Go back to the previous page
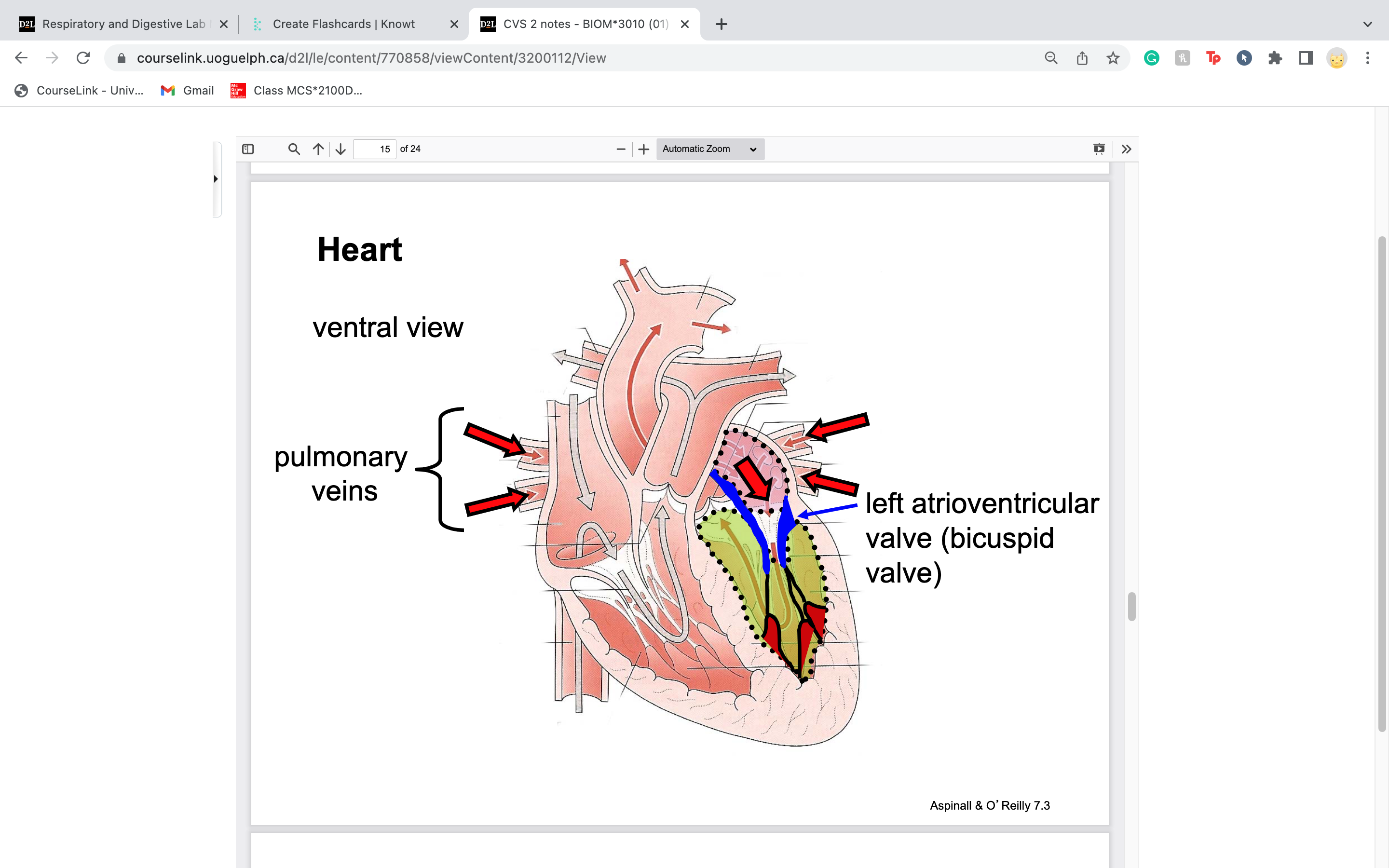 click(x=21, y=58)
